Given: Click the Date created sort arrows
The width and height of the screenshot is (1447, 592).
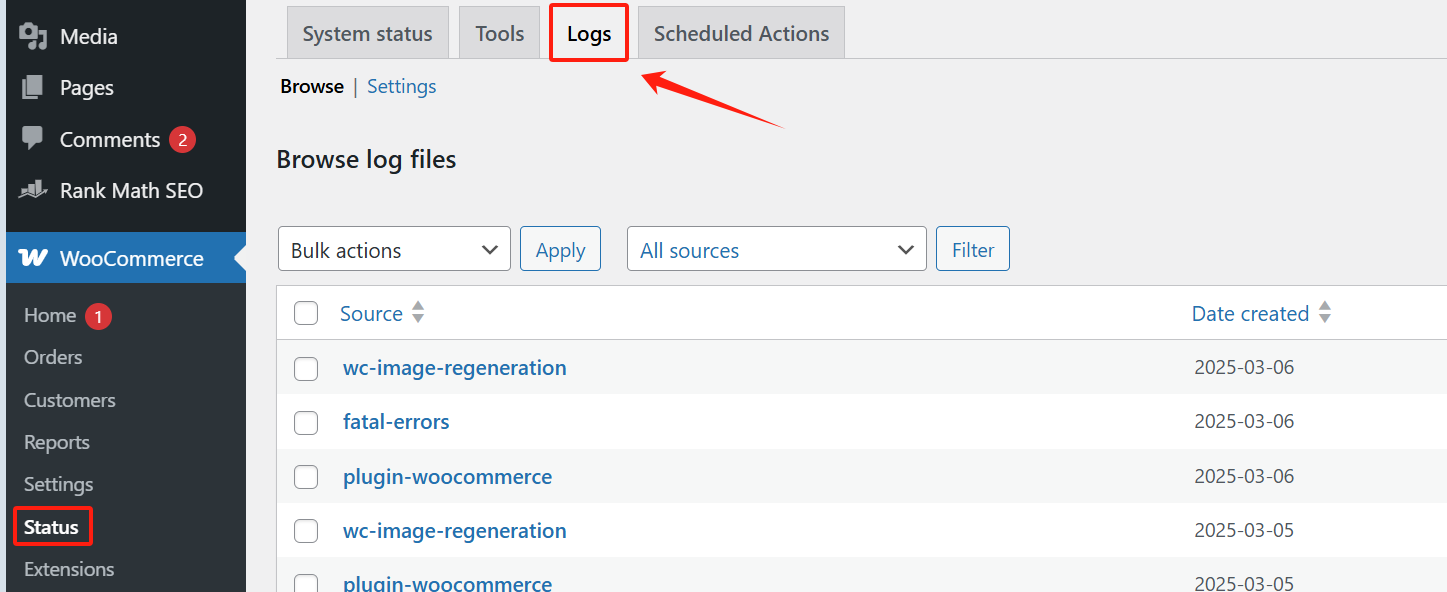Looking at the screenshot, I should (1324, 313).
